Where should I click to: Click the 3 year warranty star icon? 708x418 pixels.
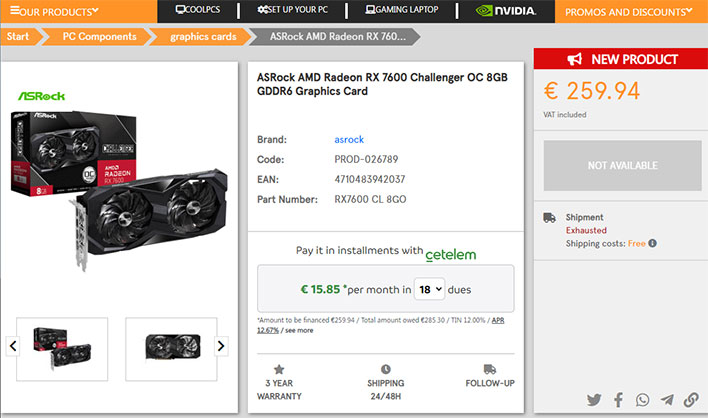coord(279,369)
